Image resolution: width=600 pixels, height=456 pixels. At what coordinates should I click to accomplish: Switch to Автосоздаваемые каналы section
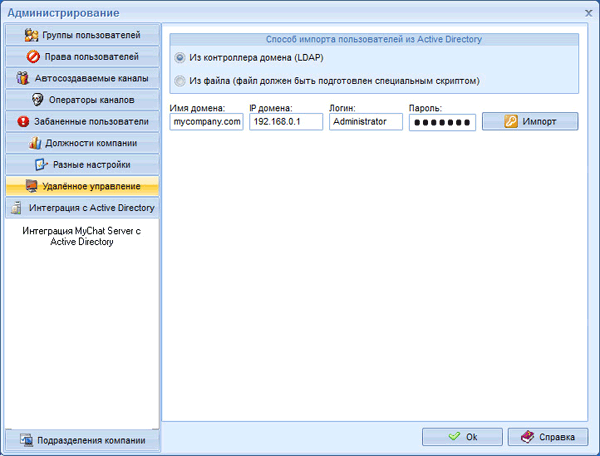(83, 78)
